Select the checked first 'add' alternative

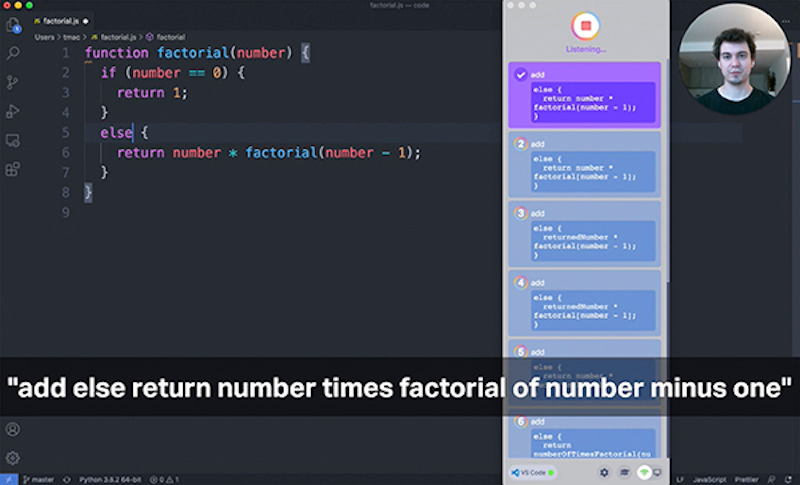coord(585,95)
